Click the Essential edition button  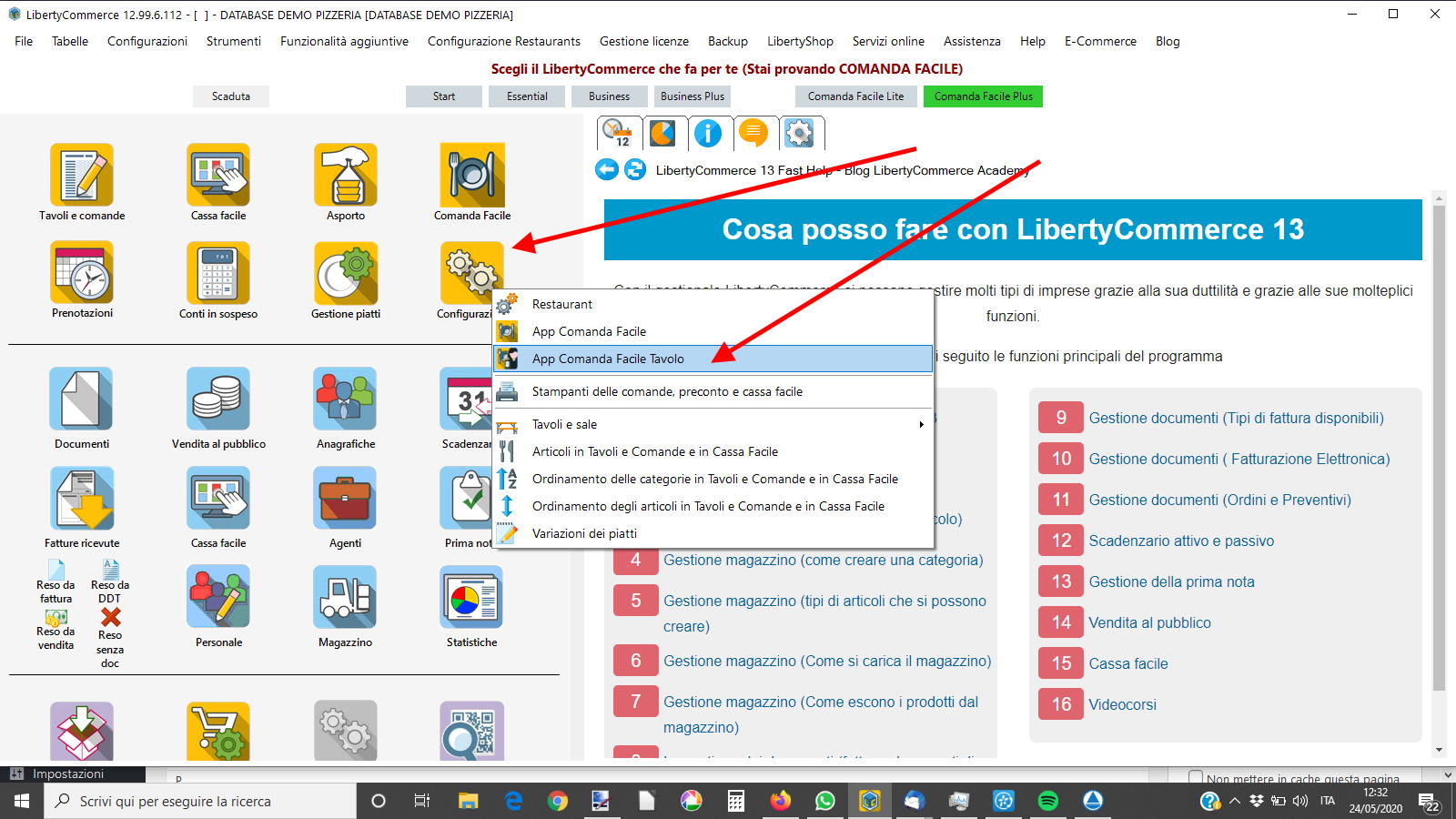click(528, 96)
